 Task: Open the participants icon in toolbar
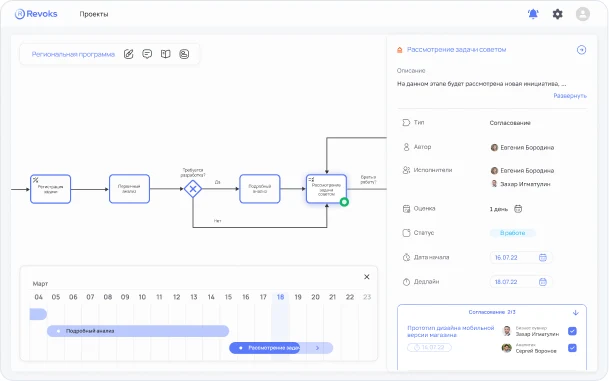(184, 54)
